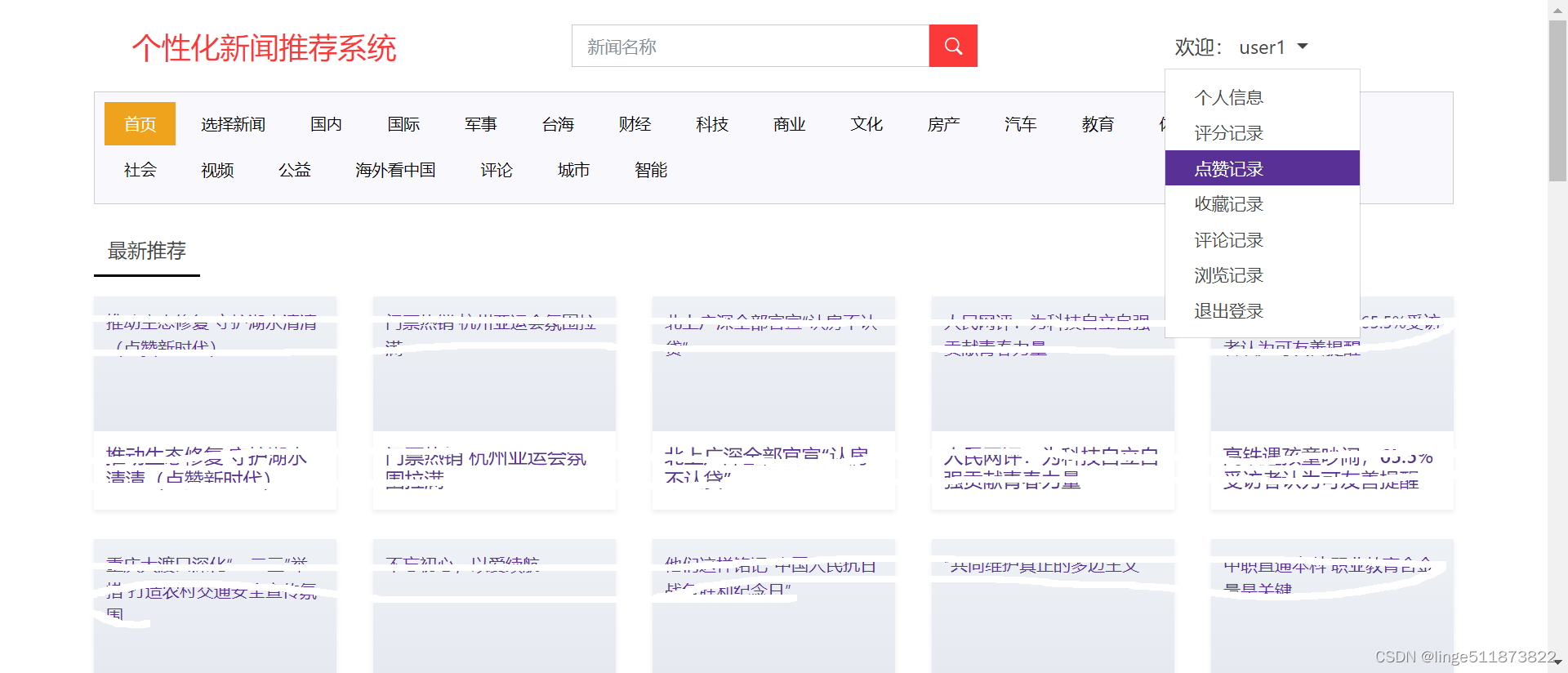Focus the 新闻名称 search field
The height and width of the screenshot is (673, 1568).
[x=751, y=46]
